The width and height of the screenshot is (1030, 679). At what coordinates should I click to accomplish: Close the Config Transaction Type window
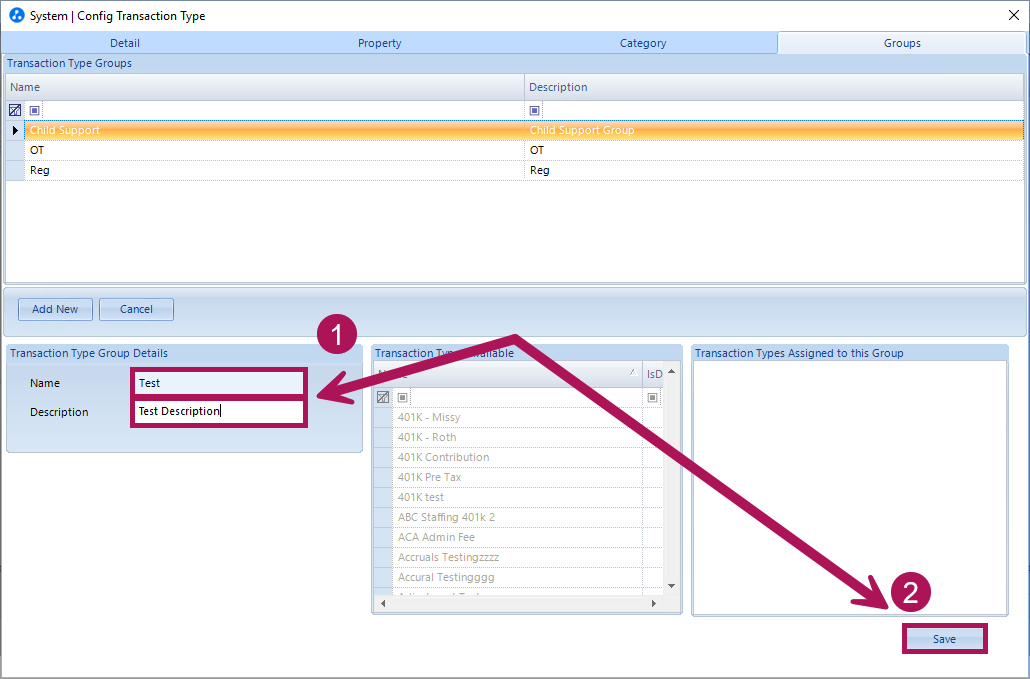1014,15
